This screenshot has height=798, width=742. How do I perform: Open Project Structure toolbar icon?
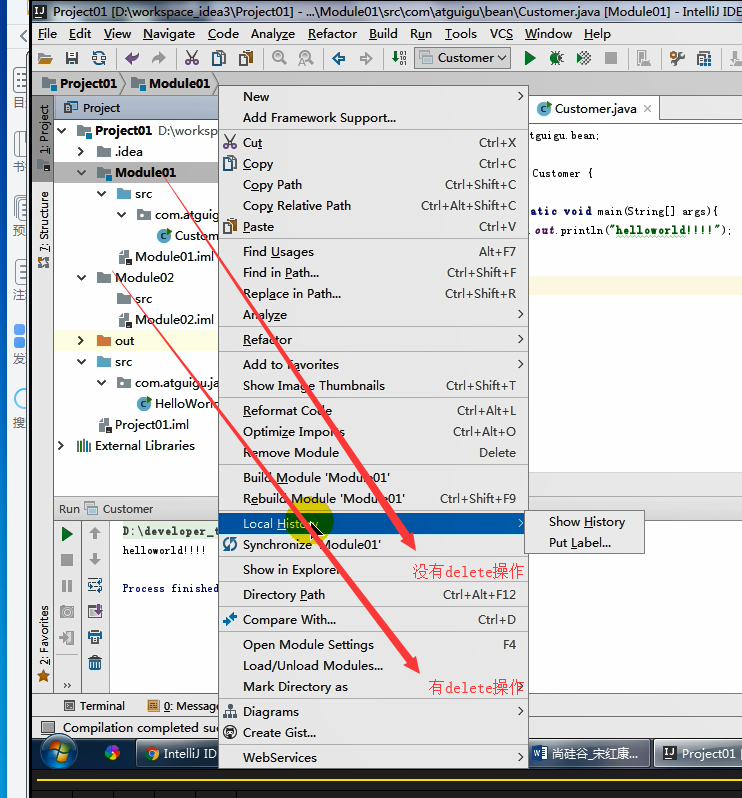[704, 59]
